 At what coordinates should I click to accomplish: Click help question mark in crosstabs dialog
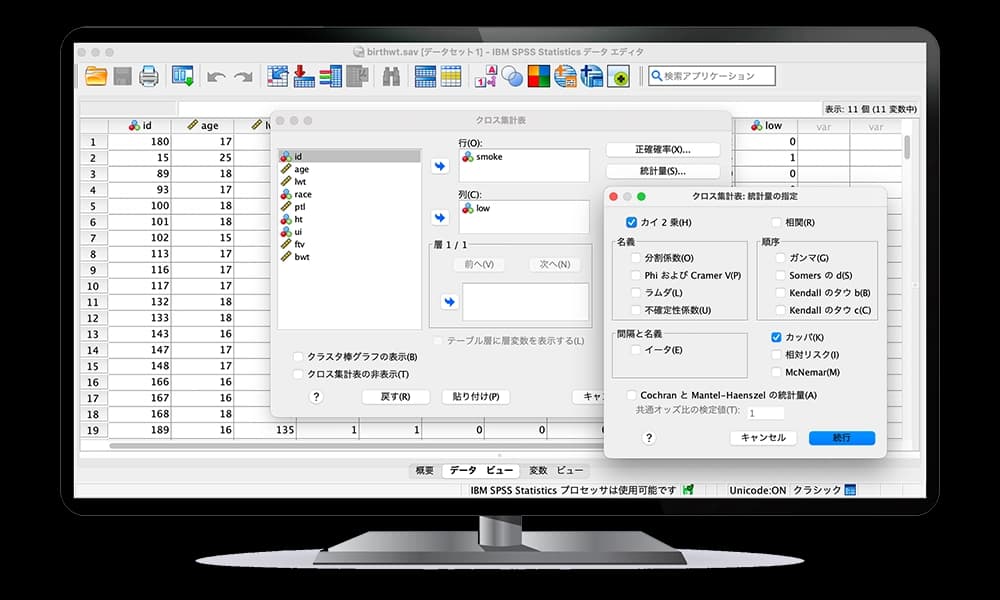[316, 397]
